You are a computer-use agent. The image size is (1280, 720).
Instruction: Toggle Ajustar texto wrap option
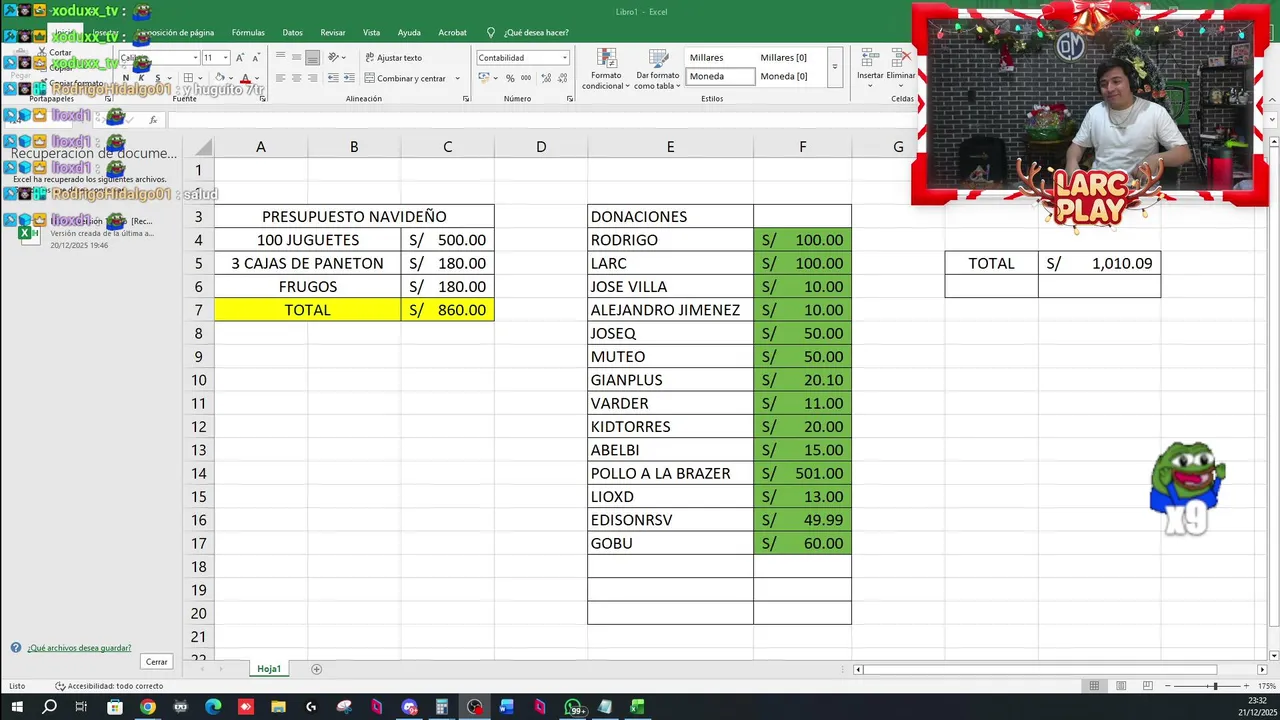pos(393,58)
